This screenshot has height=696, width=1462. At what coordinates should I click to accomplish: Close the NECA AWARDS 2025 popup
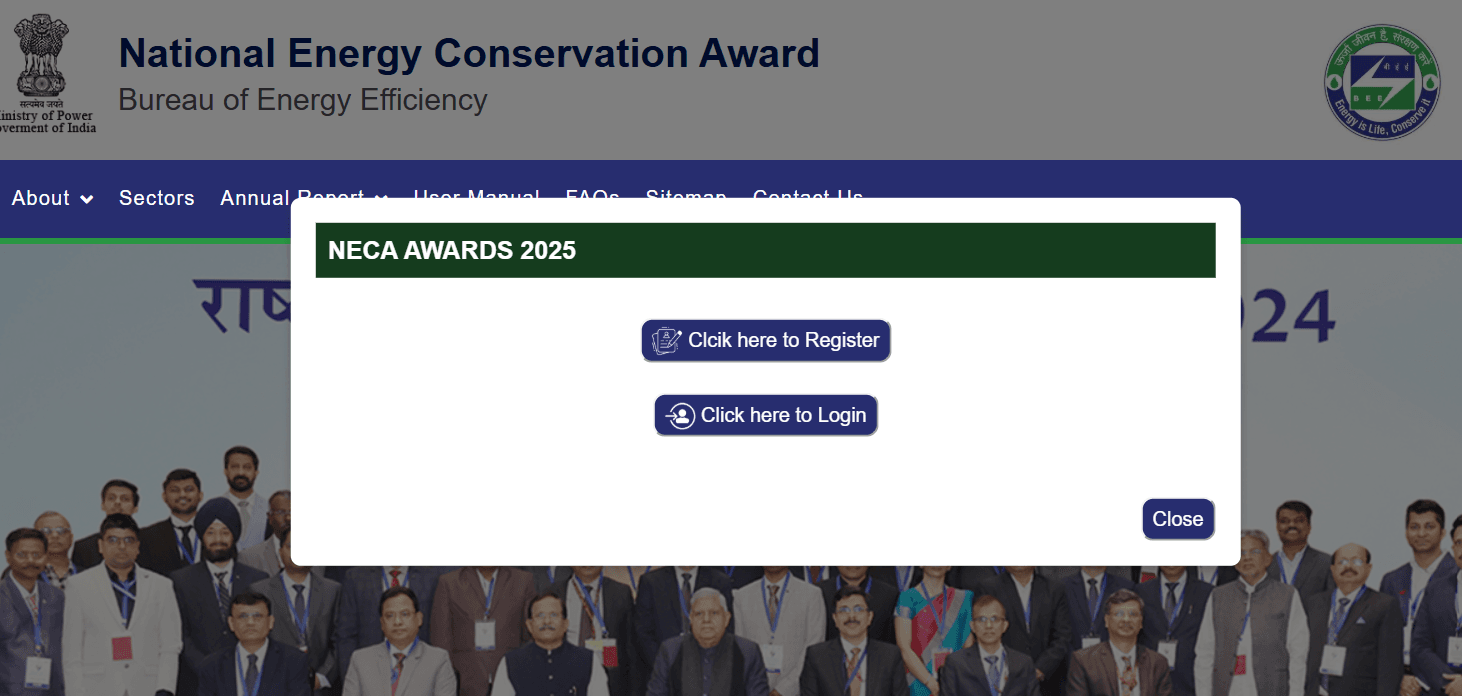point(1178,518)
